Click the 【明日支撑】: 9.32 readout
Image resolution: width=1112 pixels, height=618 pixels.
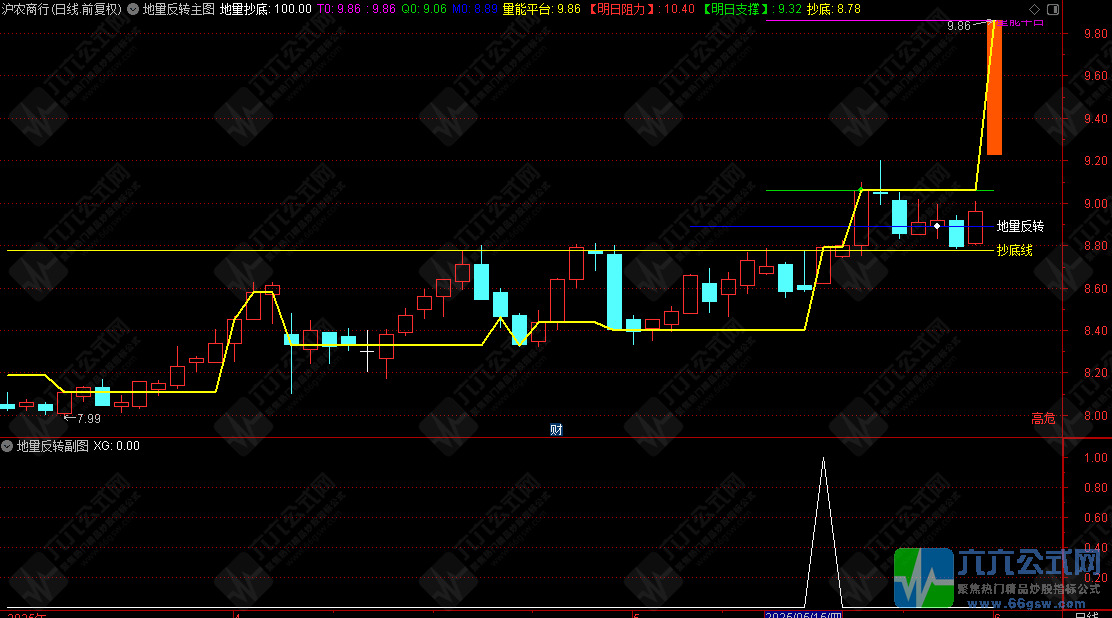pyautogui.click(x=752, y=9)
